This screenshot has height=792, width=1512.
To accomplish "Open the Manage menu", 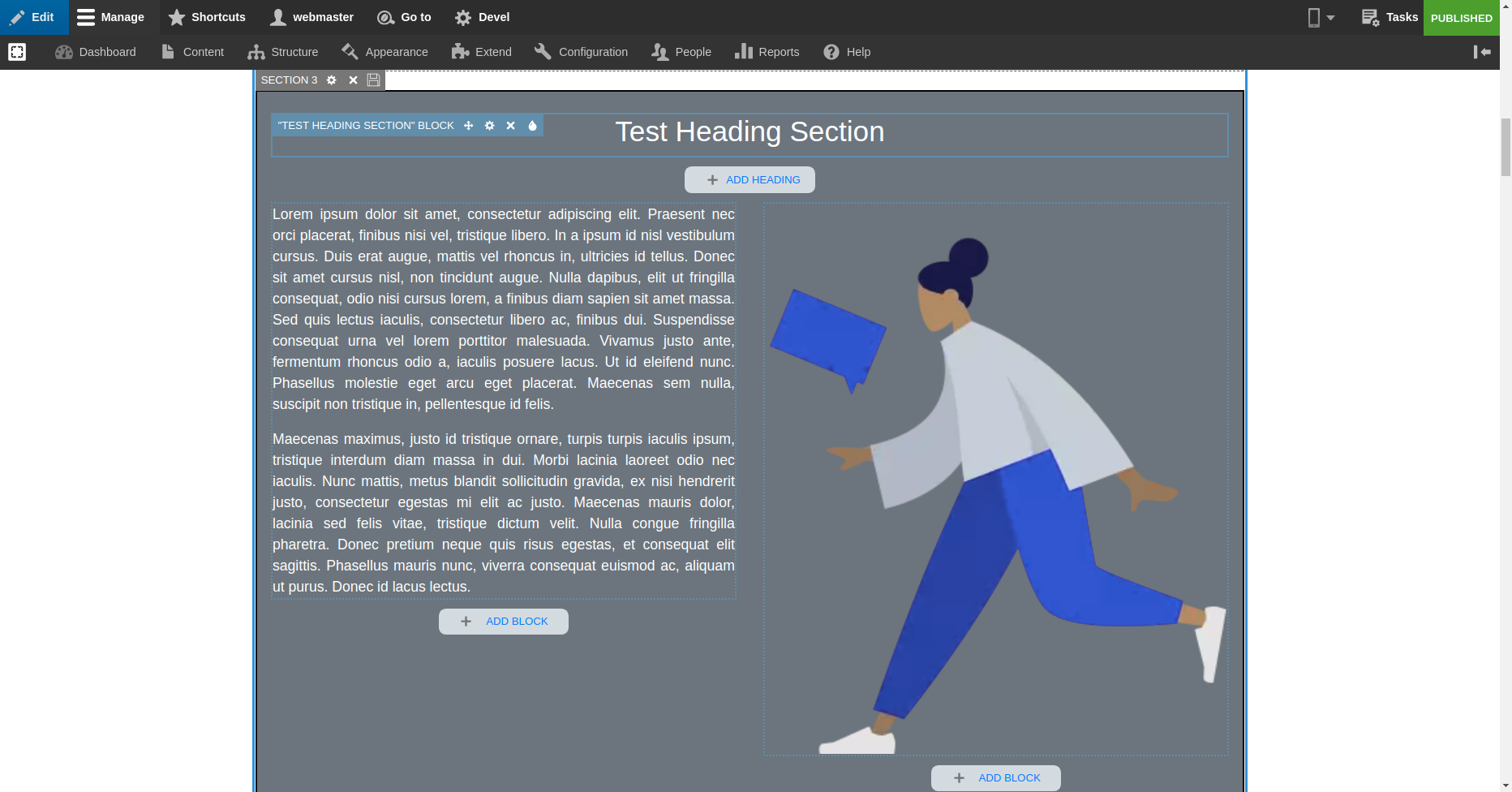I will point(112,17).
